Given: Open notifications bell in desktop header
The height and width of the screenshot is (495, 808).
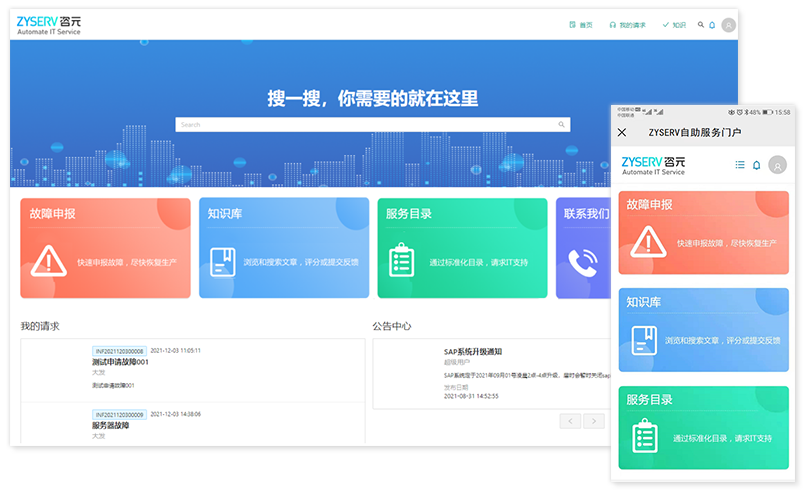Looking at the screenshot, I should (712, 25).
